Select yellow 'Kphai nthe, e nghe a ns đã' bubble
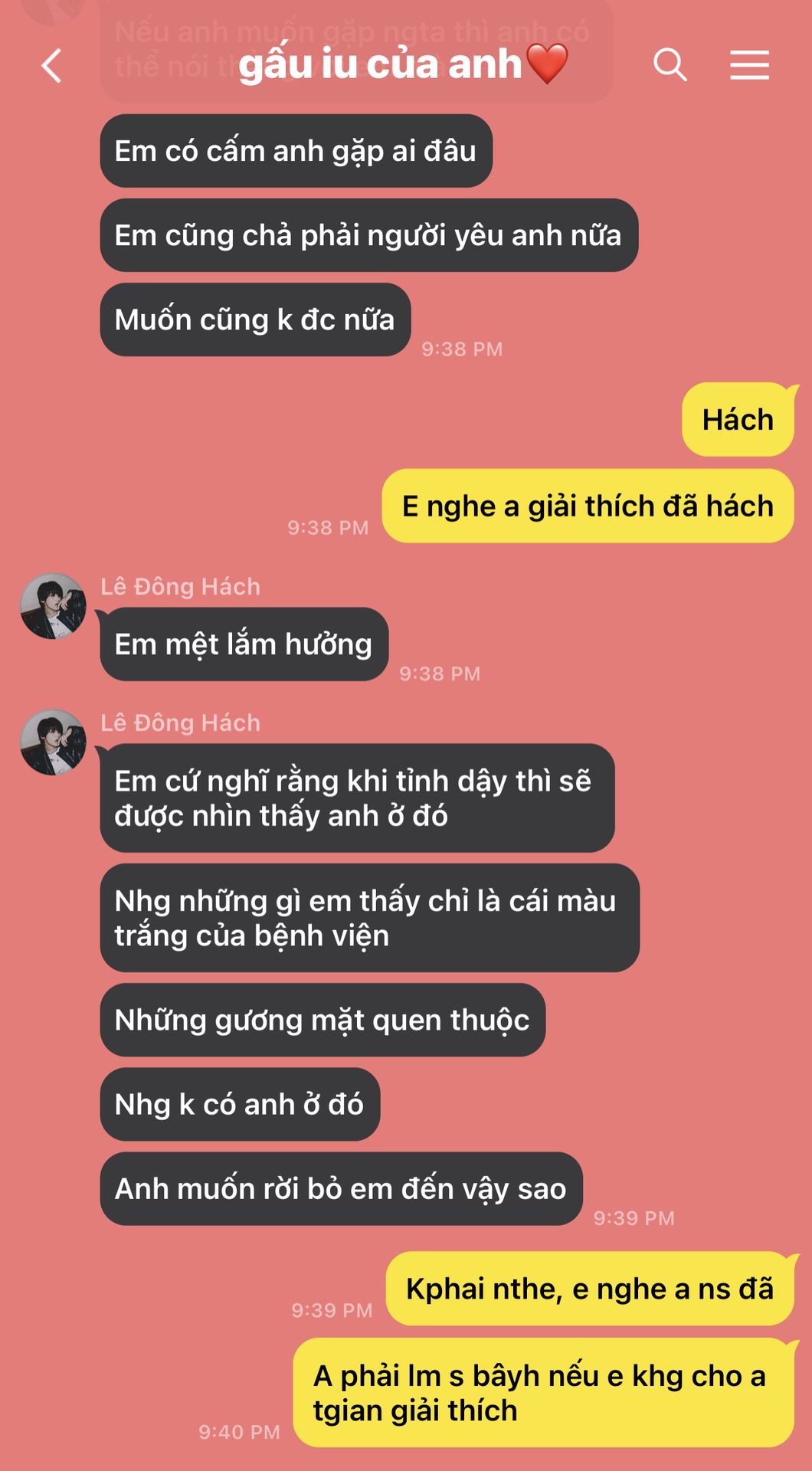Viewport: 812px width, 1471px height. 590,1289
